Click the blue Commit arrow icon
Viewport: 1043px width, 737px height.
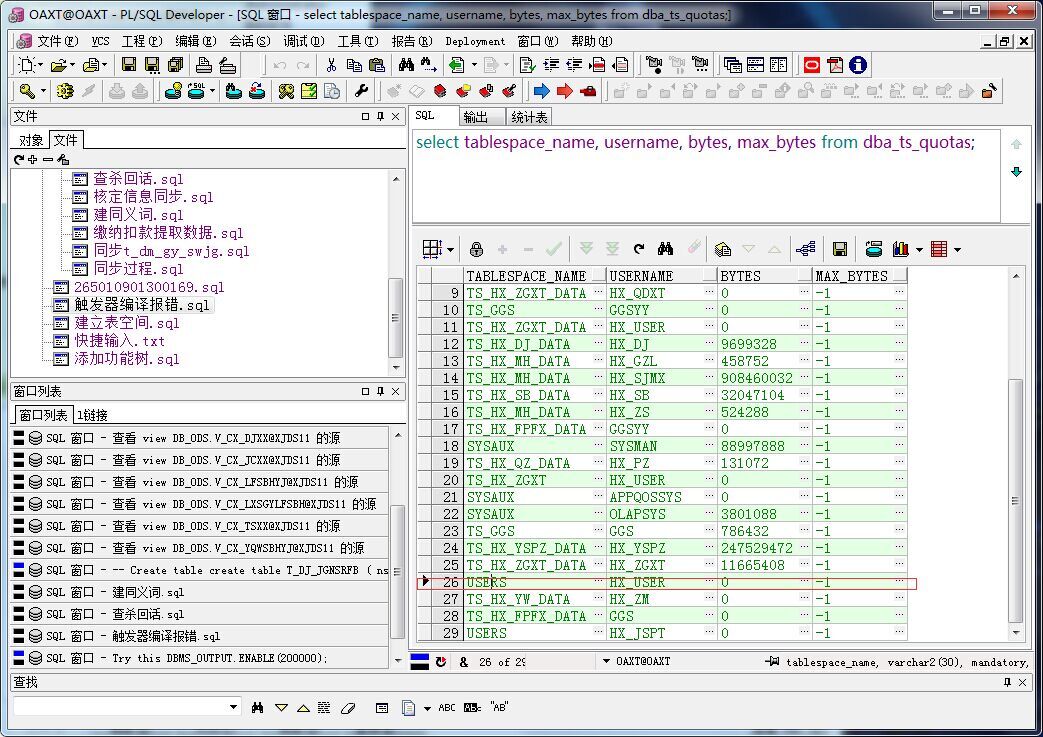coord(541,91)
